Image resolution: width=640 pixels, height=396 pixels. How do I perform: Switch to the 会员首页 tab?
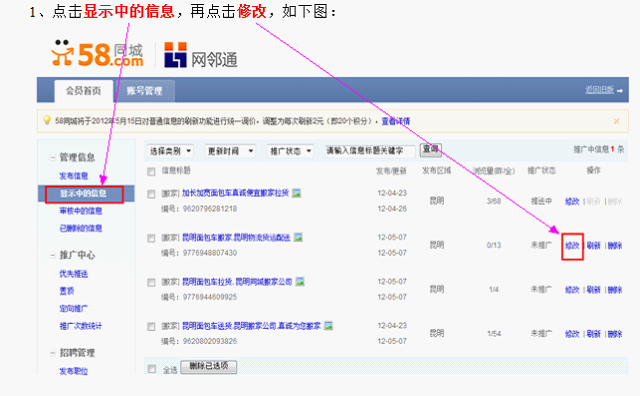(84, 91)
